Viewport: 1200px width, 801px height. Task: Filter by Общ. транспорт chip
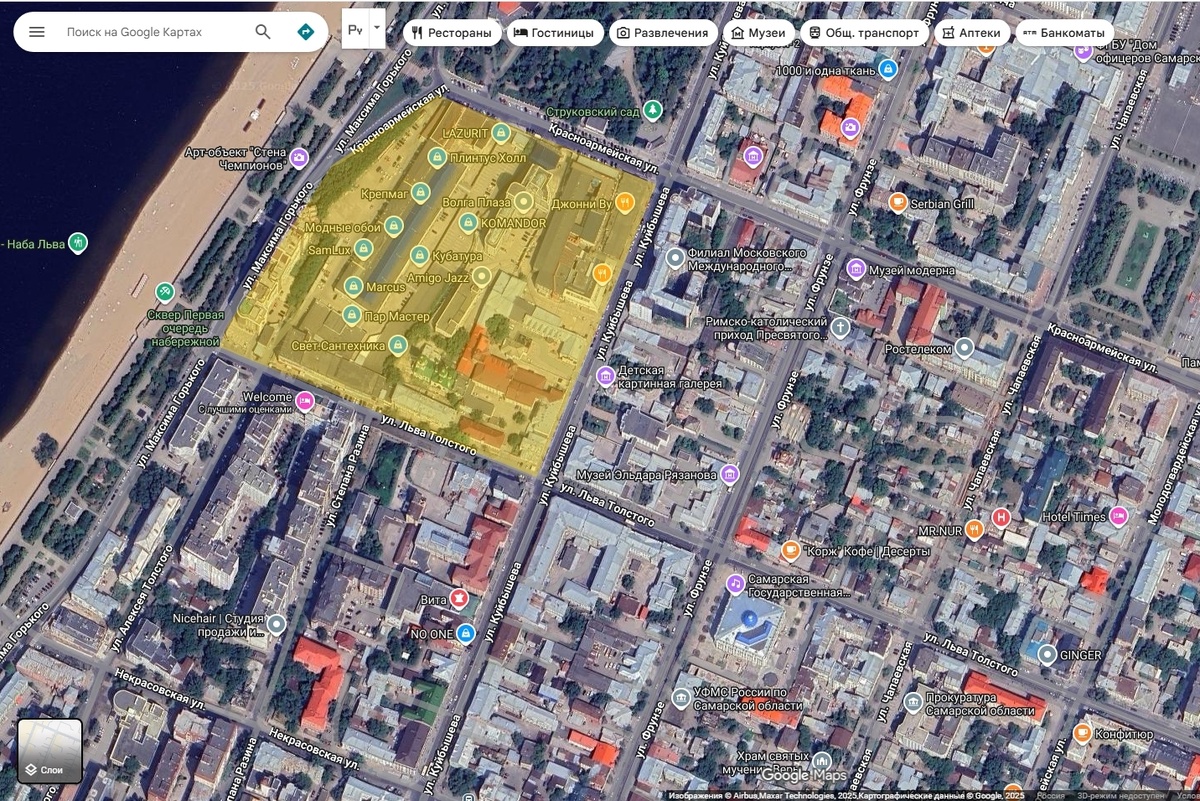864,32
